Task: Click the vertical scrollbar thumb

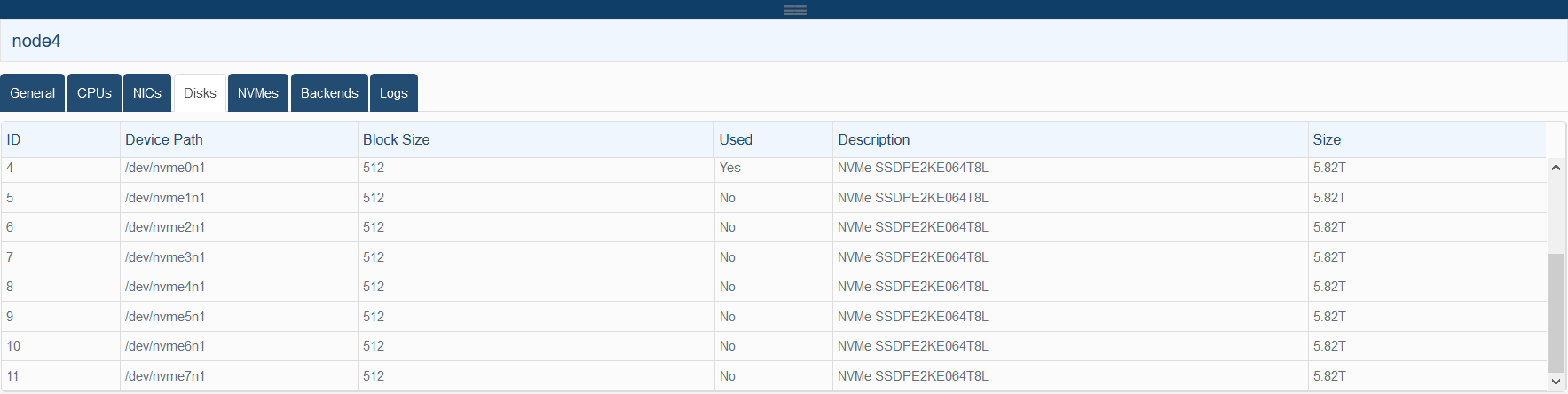Action: click(x=1556, y=312)
